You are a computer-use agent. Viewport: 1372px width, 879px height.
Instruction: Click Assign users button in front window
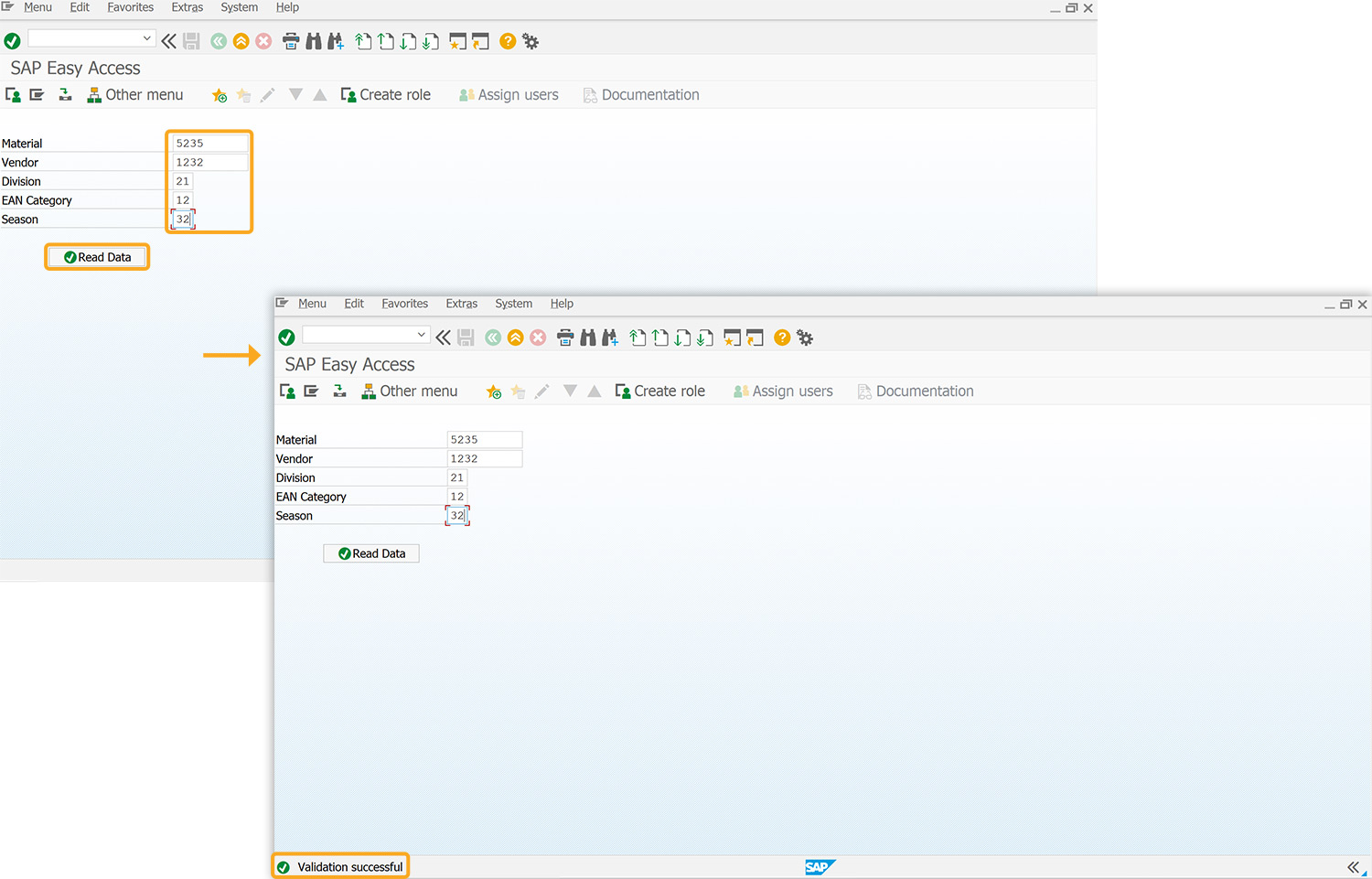(x=783, y=391)
